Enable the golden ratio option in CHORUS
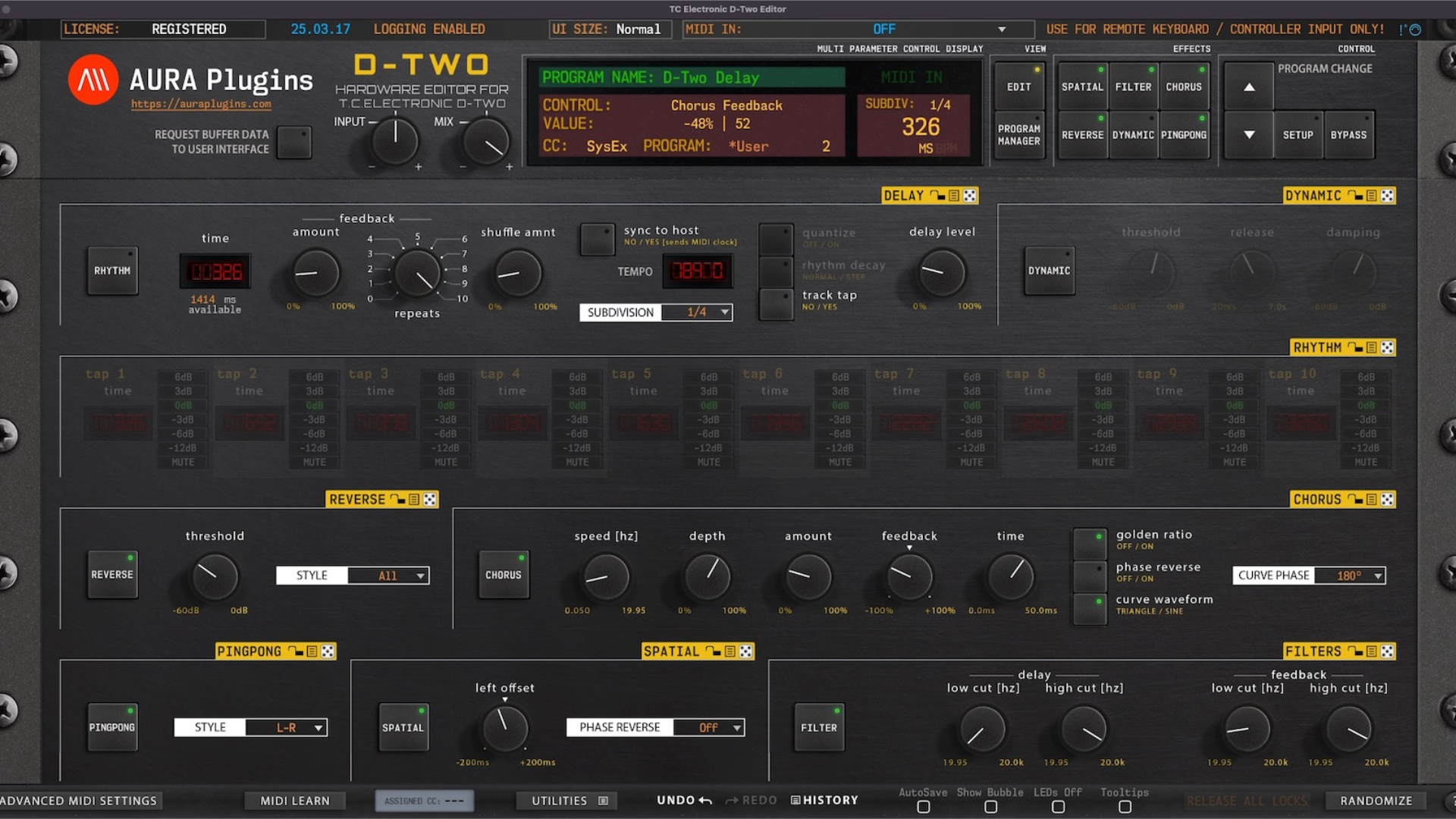Image resolution: width=1456 pixels, height=819 pixels. point(1090,542)
